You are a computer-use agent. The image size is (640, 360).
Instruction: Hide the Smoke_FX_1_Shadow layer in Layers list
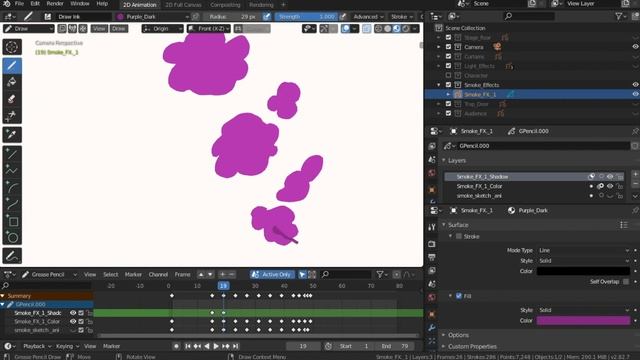tap(610, 177)
